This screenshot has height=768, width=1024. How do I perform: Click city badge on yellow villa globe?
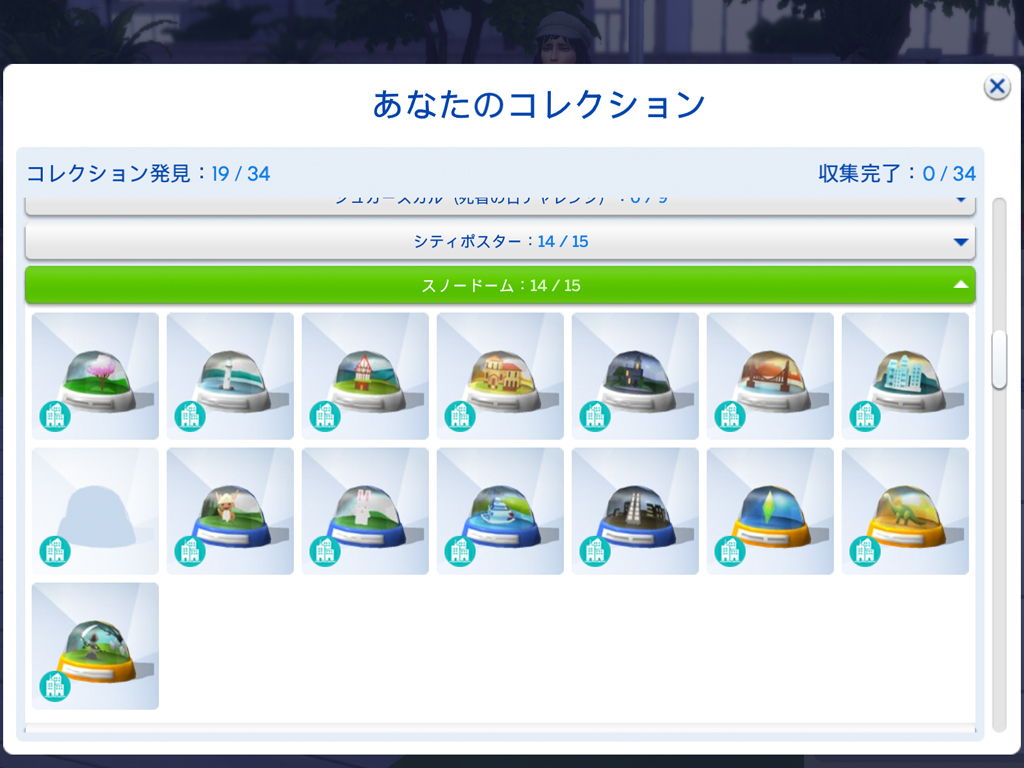[x=460, y=416]
